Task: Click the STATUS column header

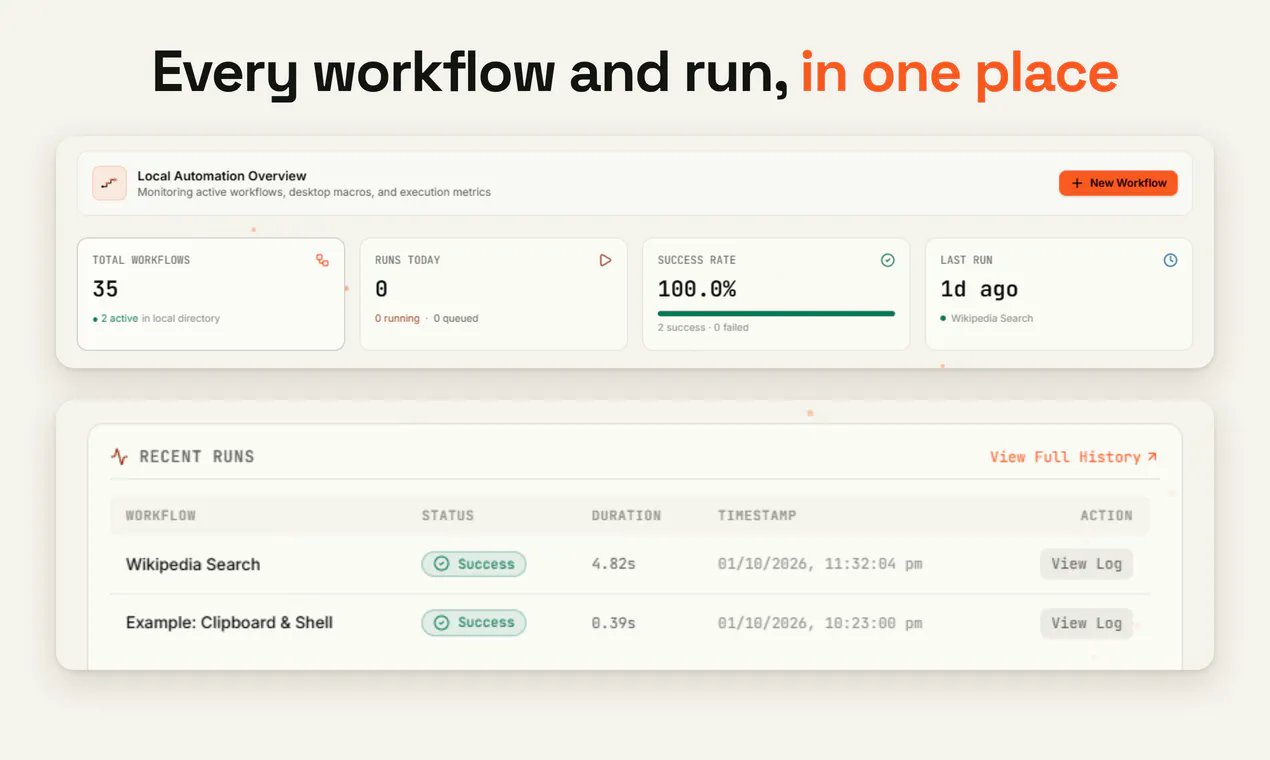Action: [448, 516]
